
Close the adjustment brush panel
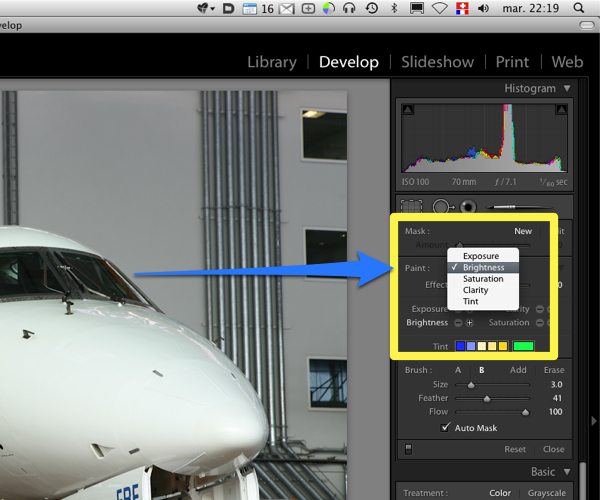point(553,449)
